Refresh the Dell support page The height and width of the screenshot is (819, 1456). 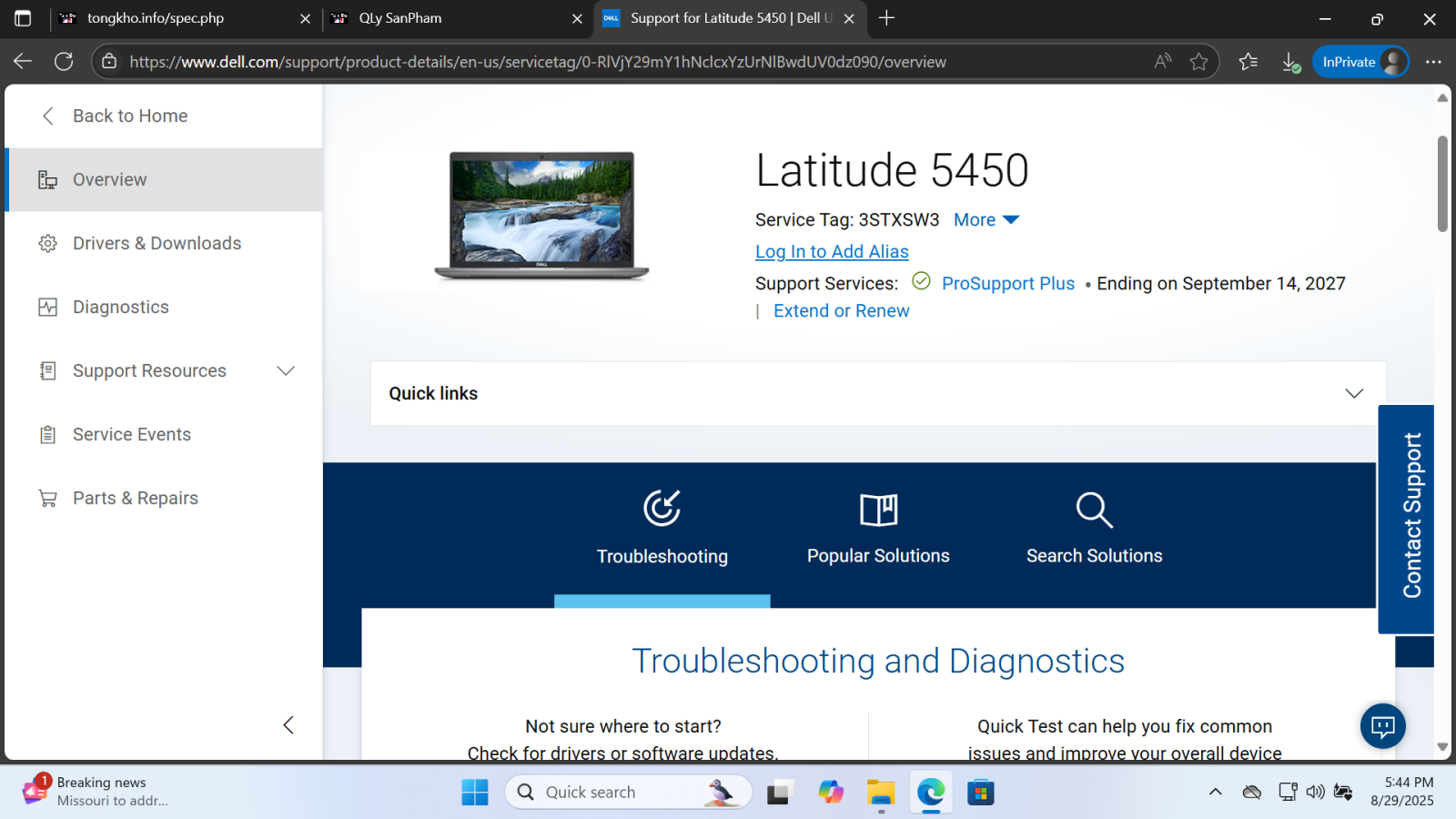point(64,62)
